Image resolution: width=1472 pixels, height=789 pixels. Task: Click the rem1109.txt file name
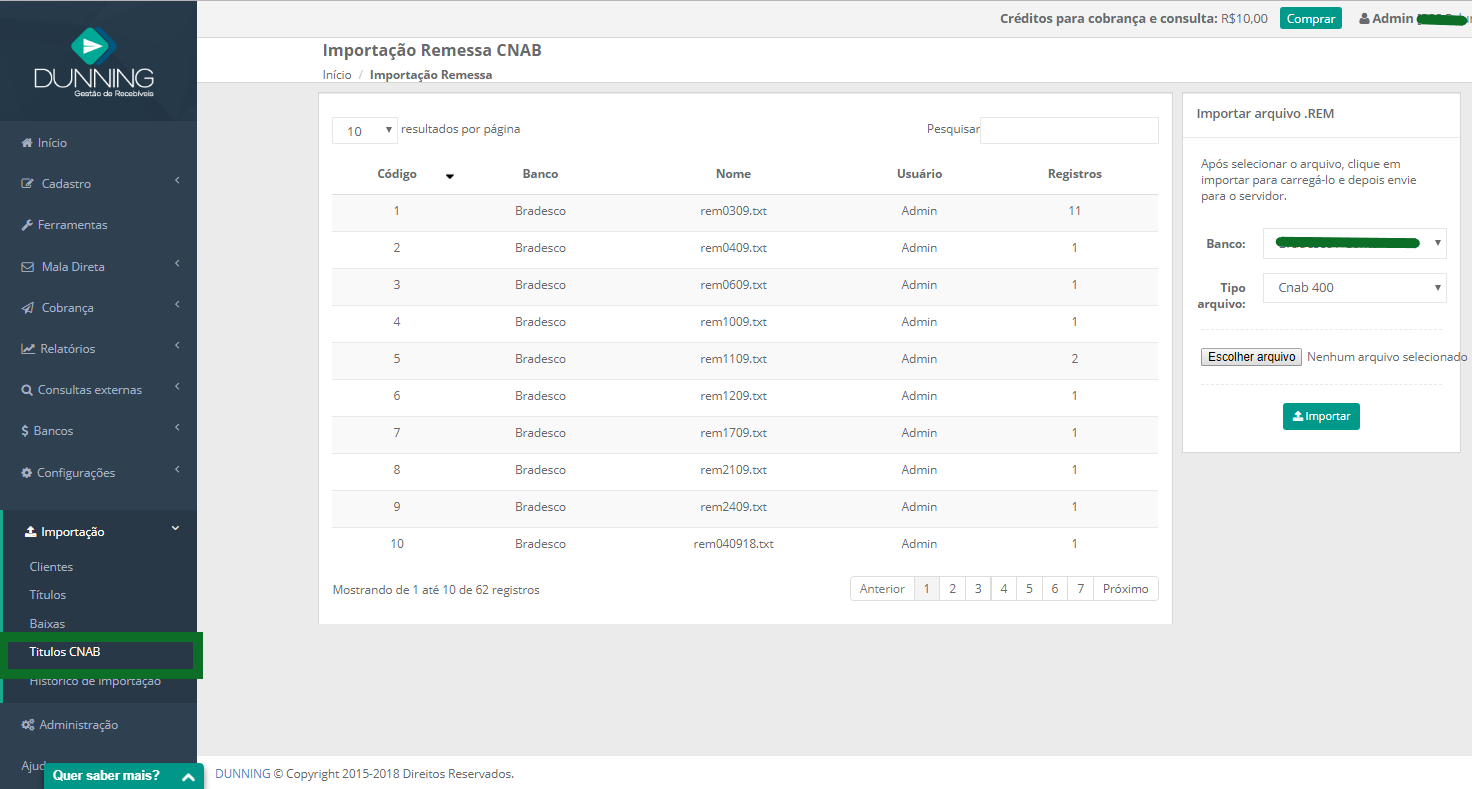point(733,359)
